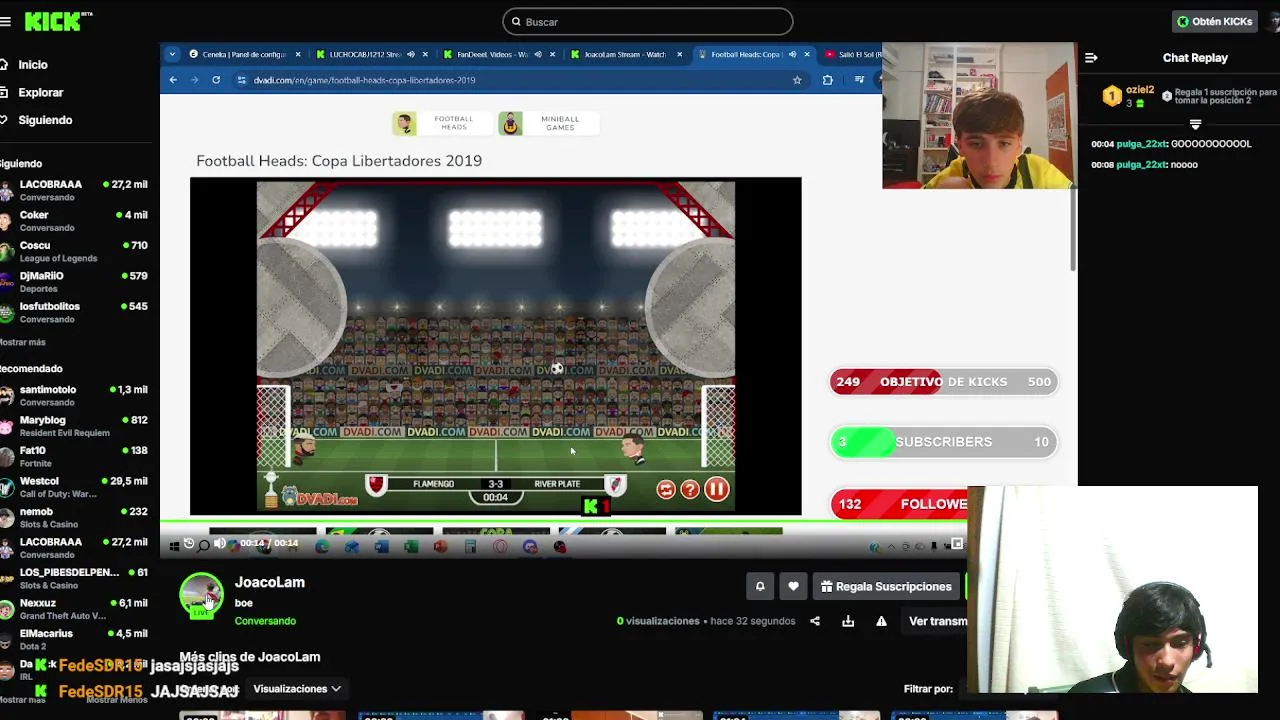Close the LUCHOCABJ1212 browser tab
The image size is (1280, 720).
click(425, 54)
